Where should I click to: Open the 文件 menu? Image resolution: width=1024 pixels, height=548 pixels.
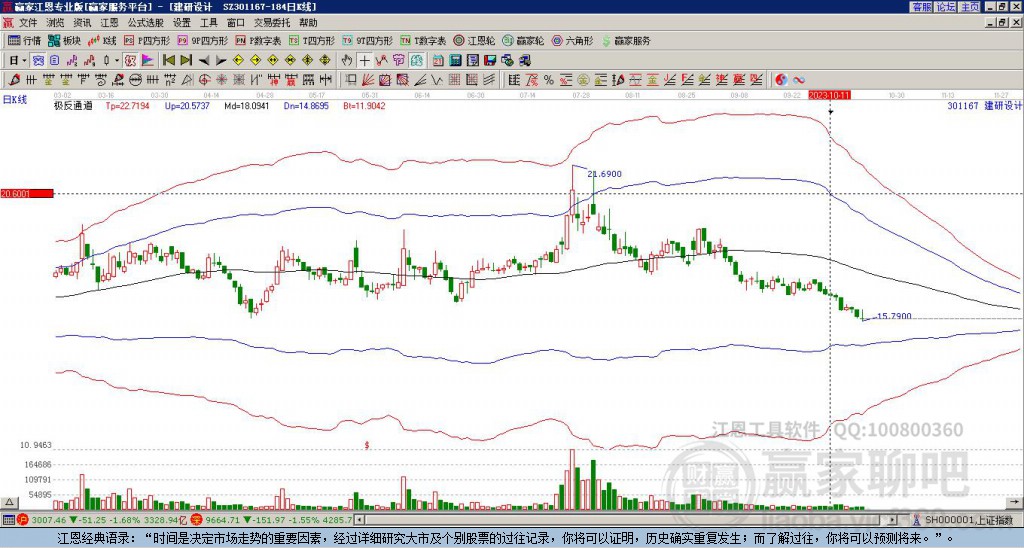(x=28, y=23)
